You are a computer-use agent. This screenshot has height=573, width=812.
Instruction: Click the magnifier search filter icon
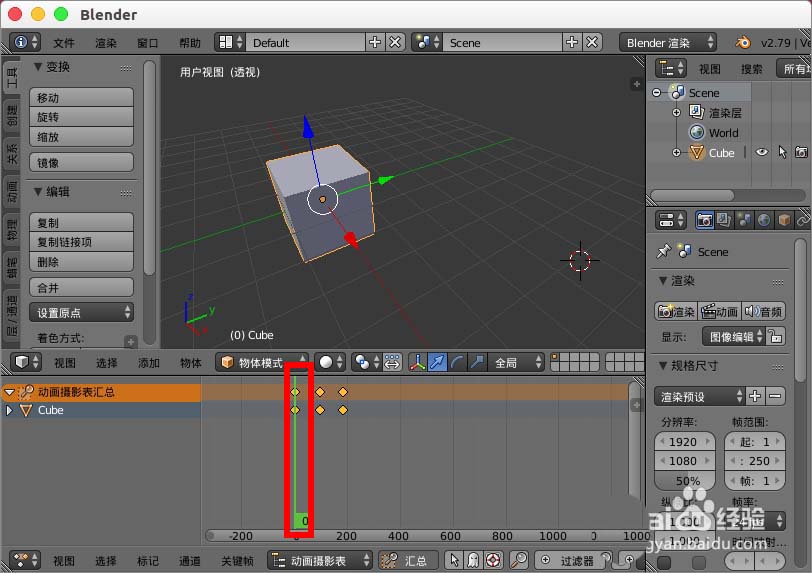click(x=518, y=560)
